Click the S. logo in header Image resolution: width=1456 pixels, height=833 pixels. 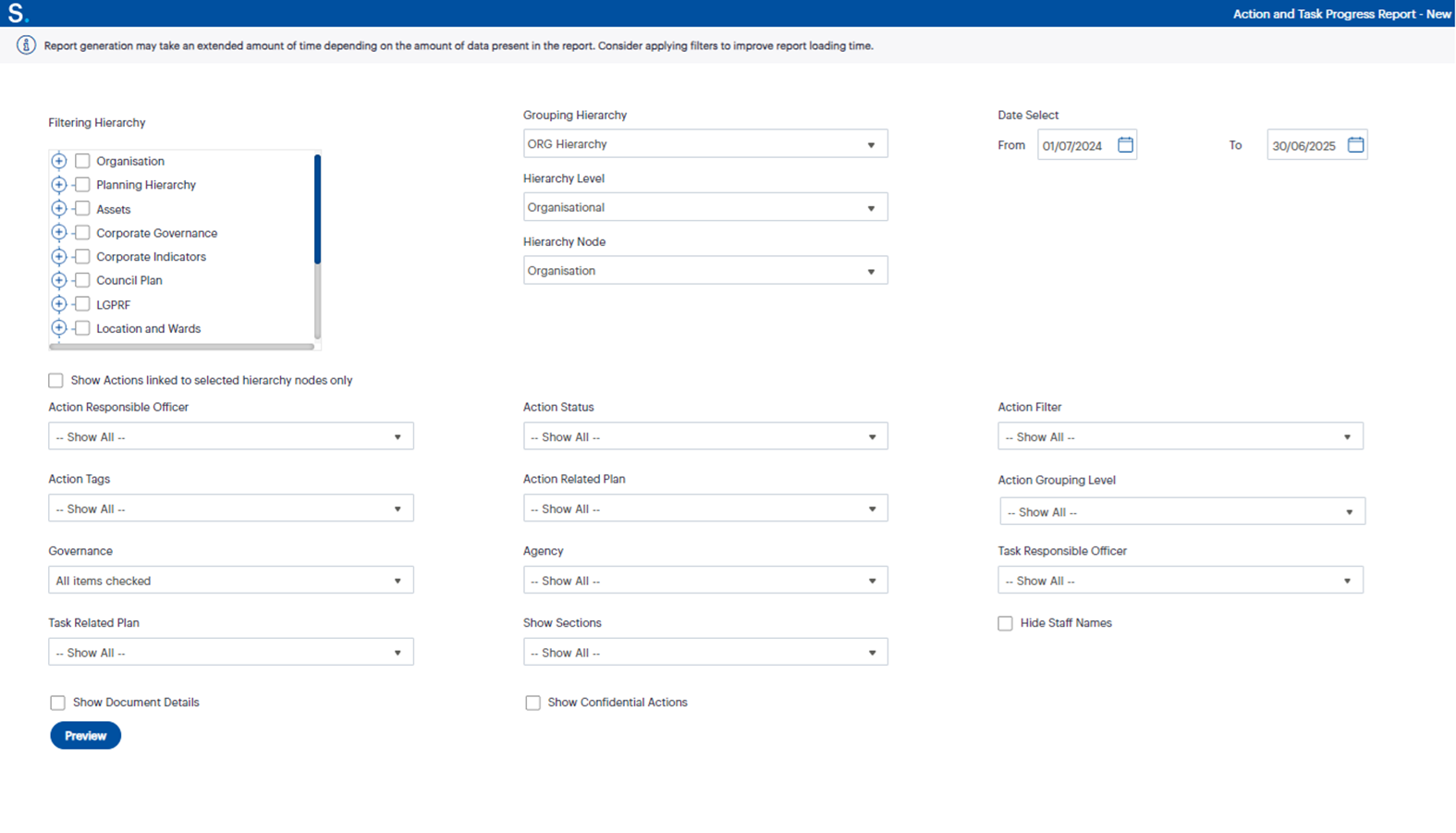[18, 13]
